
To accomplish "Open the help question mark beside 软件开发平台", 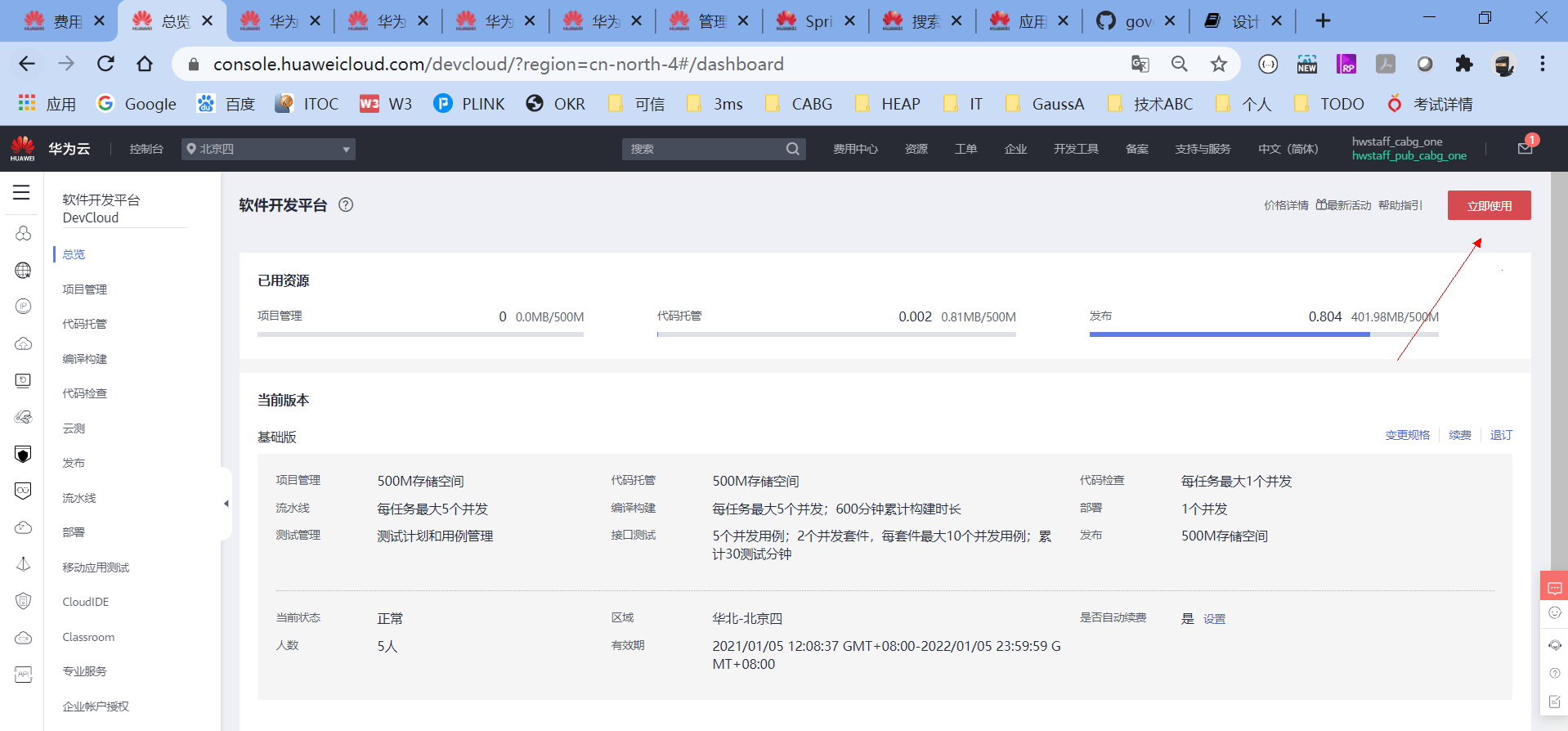I will (346, 205).
